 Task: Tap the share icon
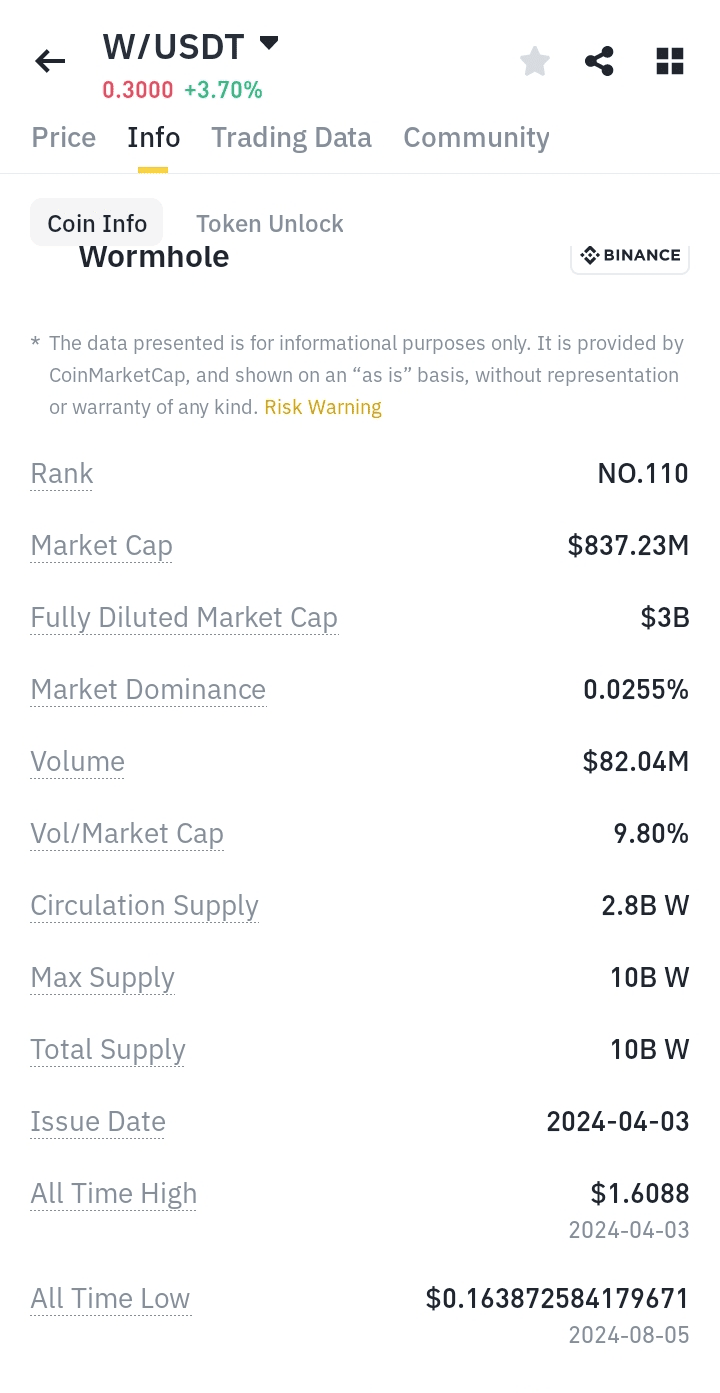click(x=599, y=62)
